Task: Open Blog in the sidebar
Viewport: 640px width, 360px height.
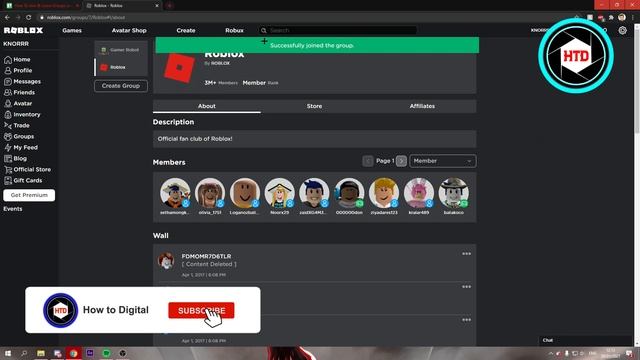Action: pyautogui.click(x=16, y=159)
